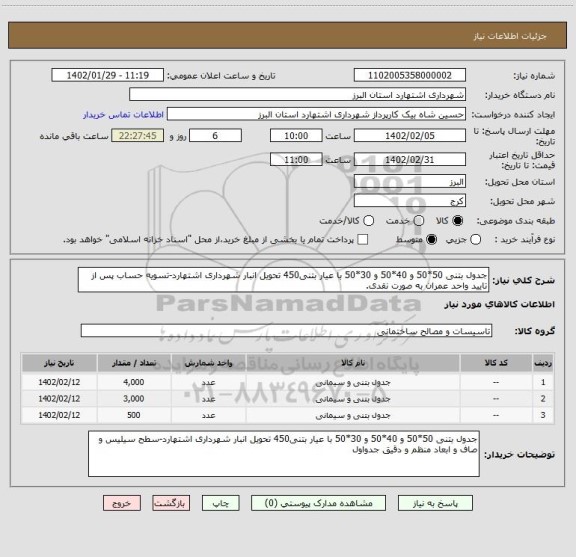The height and width of the screenshot is (557, 576).
Task: Click the بازگشت back button
Action: click(x=171, y=503)
